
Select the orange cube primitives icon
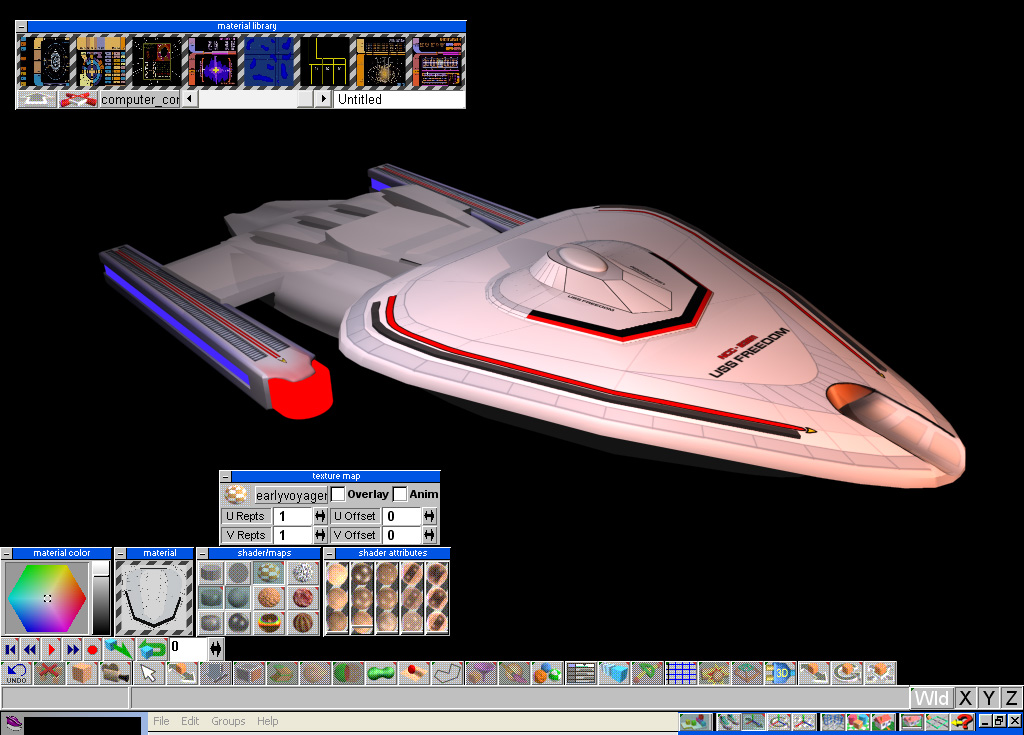(x=82, y=673)
